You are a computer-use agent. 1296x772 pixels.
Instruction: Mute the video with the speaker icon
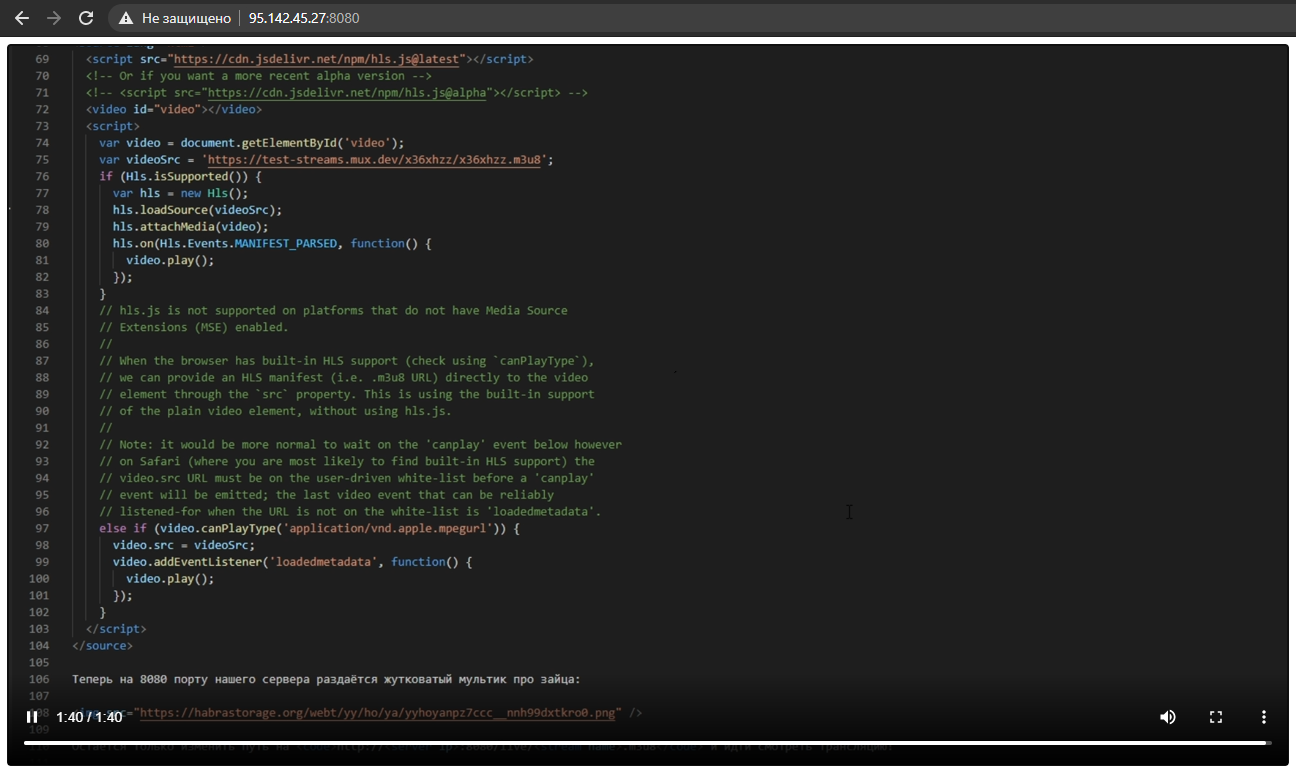(x=1168, y=717)
